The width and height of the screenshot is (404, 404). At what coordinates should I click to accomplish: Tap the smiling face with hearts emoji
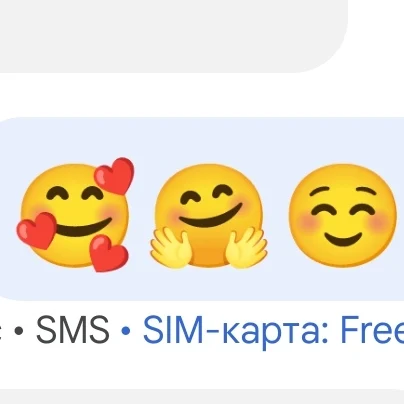pyautogui.click(x=75, y=215)
